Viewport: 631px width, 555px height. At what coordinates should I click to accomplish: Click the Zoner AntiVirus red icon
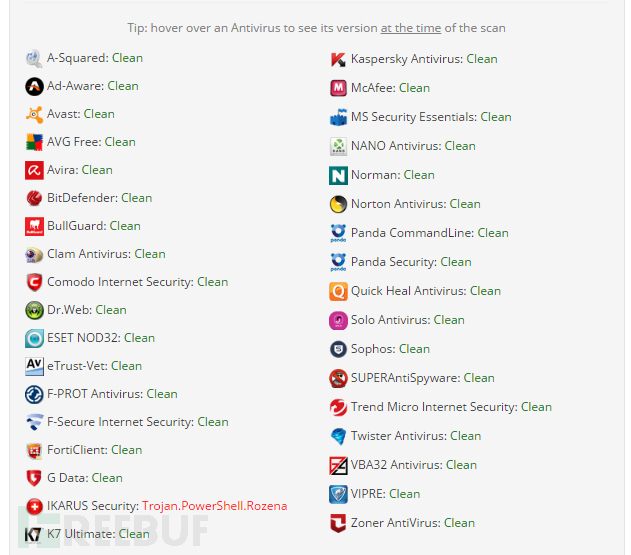[338, 523]
